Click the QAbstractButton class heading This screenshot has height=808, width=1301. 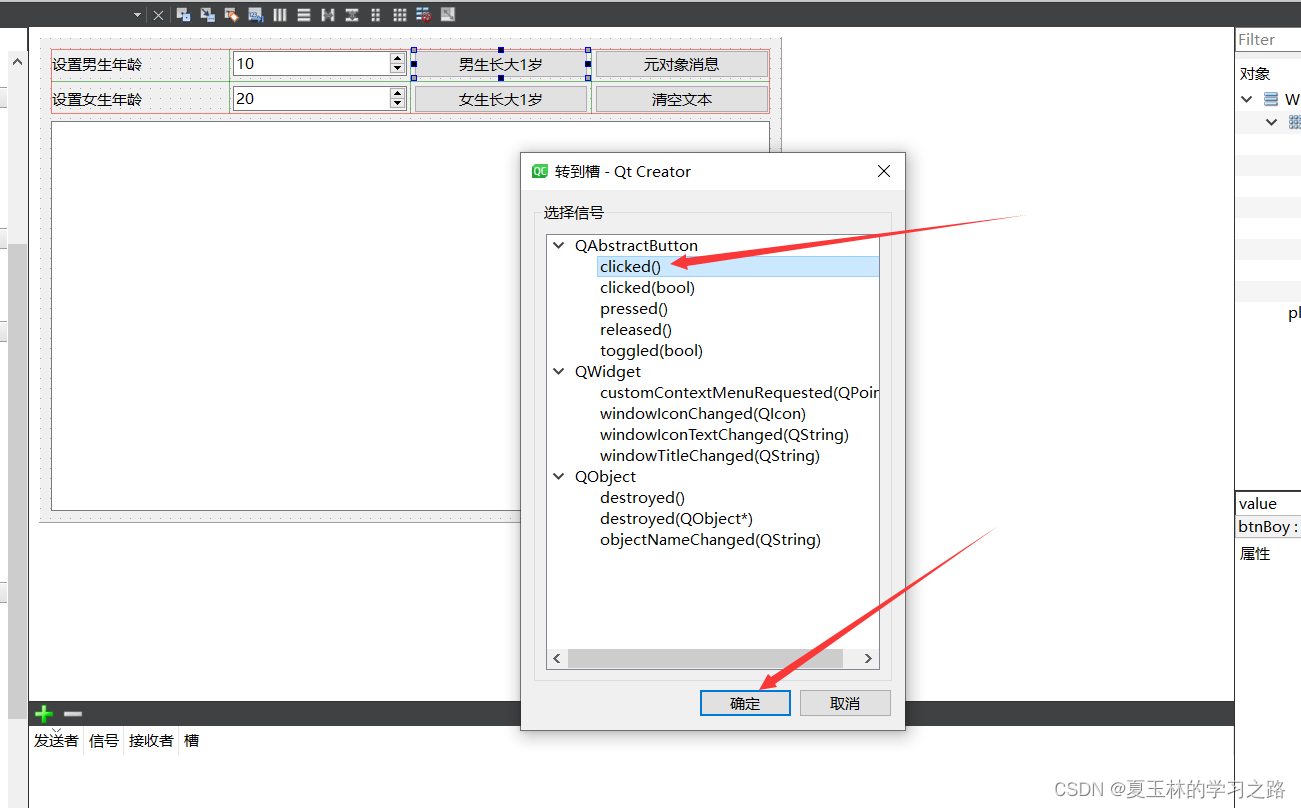coord(636,246)
